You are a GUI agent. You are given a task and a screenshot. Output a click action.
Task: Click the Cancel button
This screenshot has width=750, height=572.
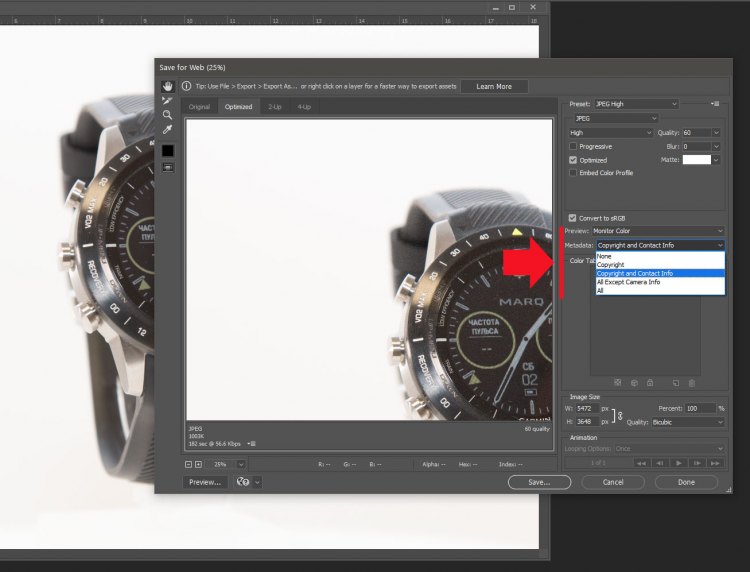click(x=613, y=482)
